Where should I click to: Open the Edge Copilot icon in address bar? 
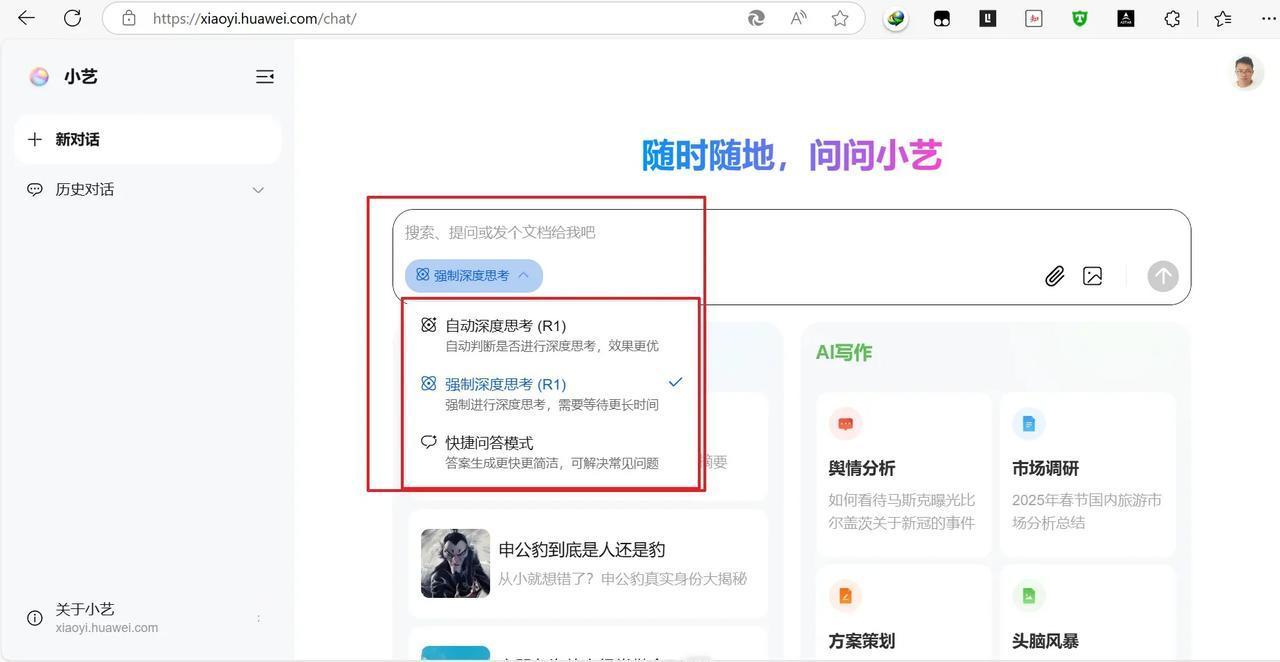click(756, 18)
